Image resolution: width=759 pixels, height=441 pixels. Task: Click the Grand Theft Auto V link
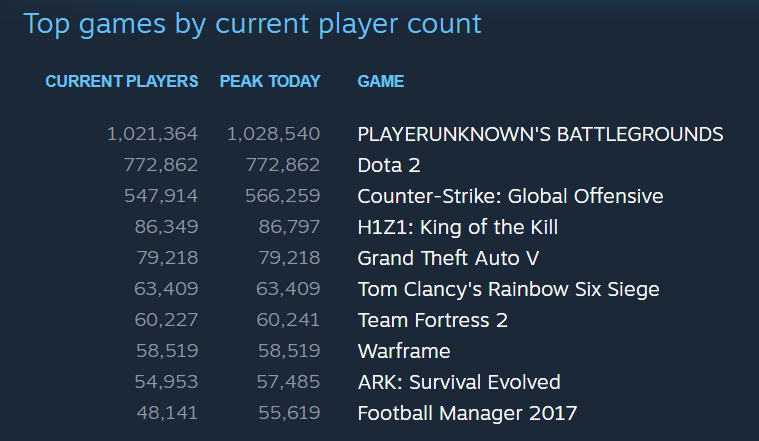(x=448, y=258)
